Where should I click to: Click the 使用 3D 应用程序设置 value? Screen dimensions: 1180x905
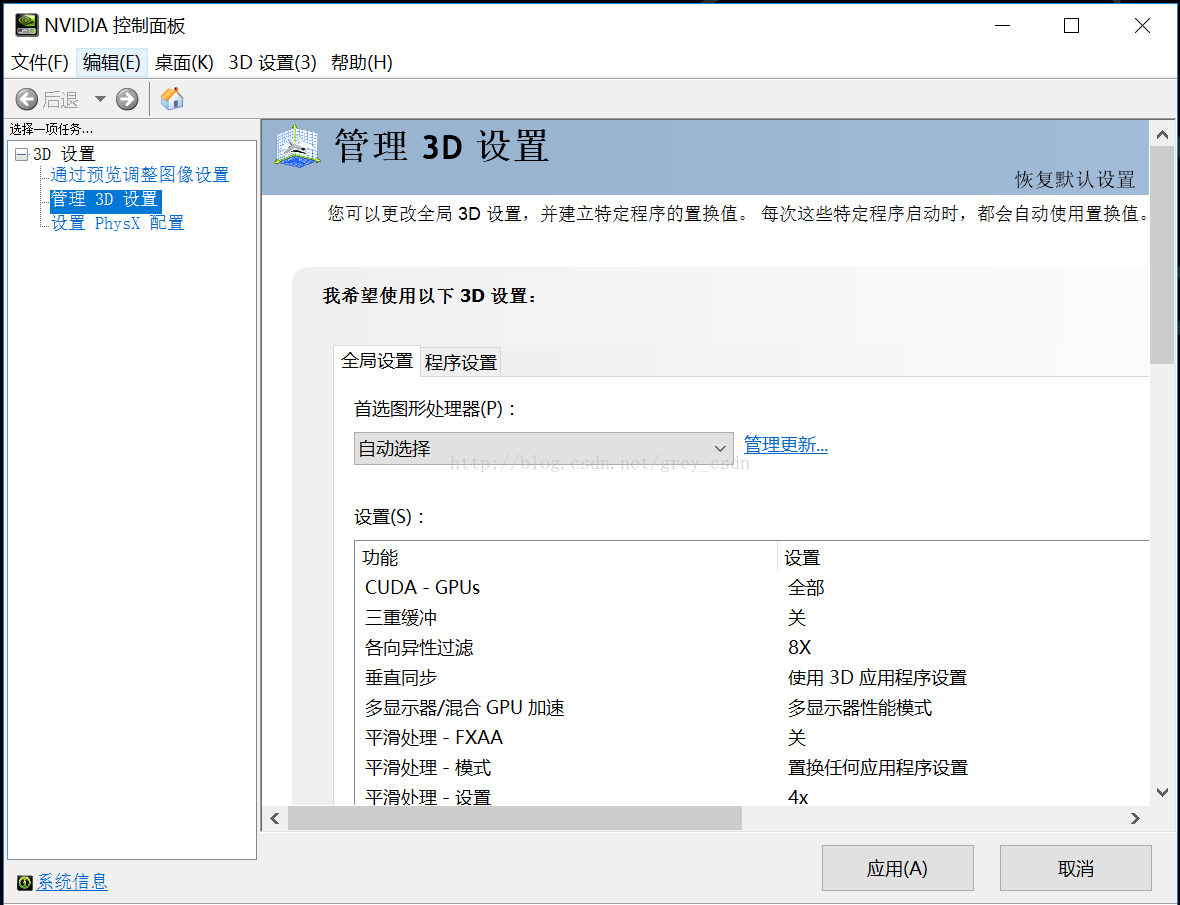tap(877, 678)
